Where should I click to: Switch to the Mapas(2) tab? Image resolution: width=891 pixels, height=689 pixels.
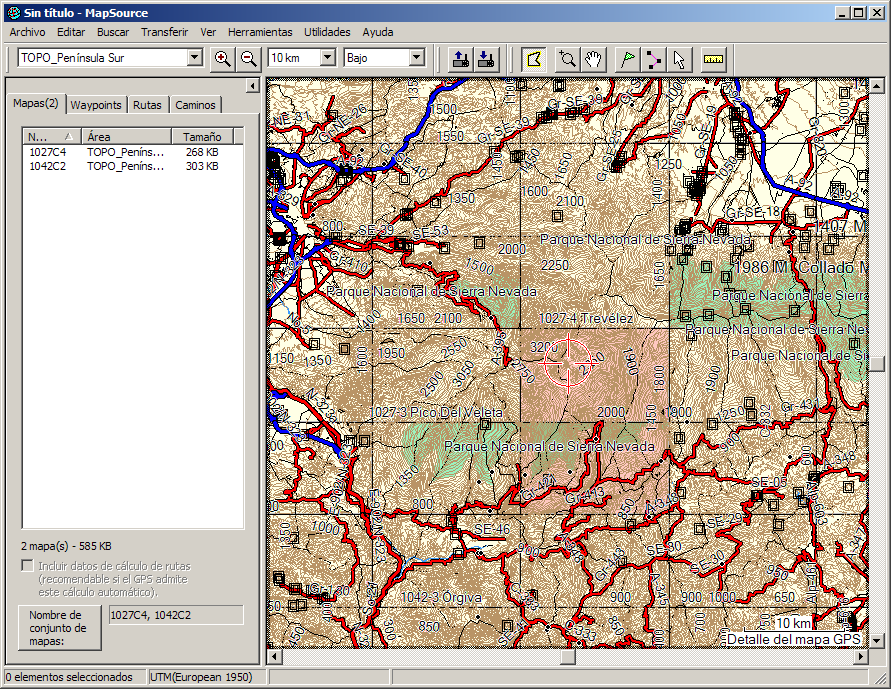point(36,103)
